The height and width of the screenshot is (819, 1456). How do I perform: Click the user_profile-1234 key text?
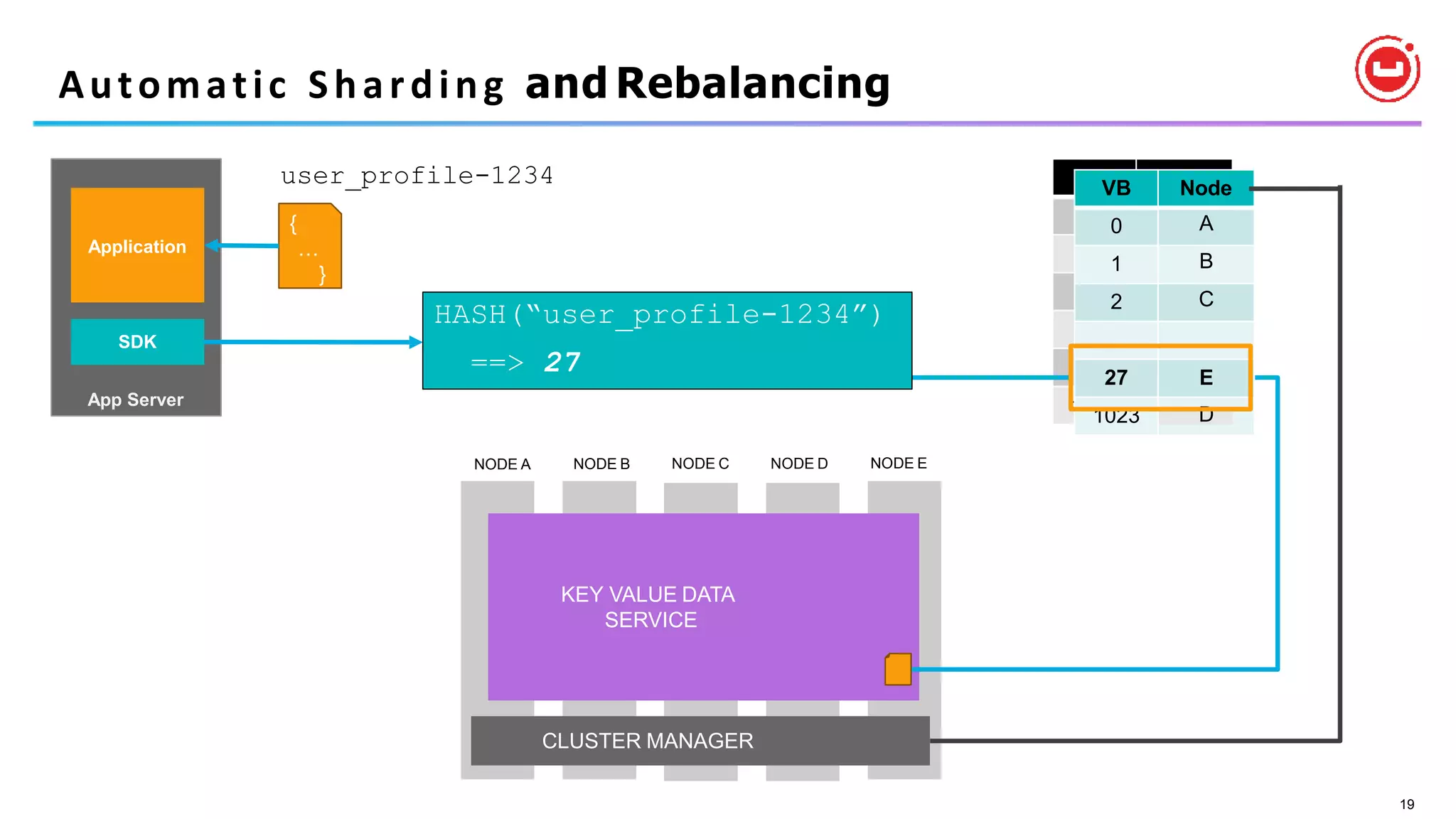417,176
